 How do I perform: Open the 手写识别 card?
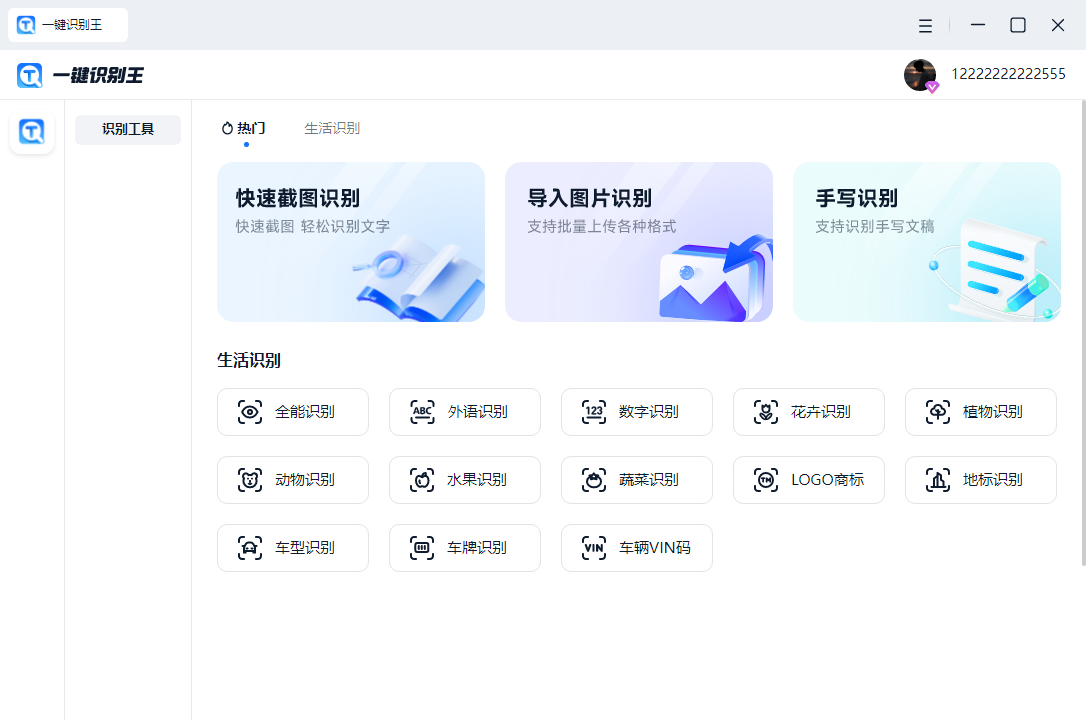(x=927, y=242)
